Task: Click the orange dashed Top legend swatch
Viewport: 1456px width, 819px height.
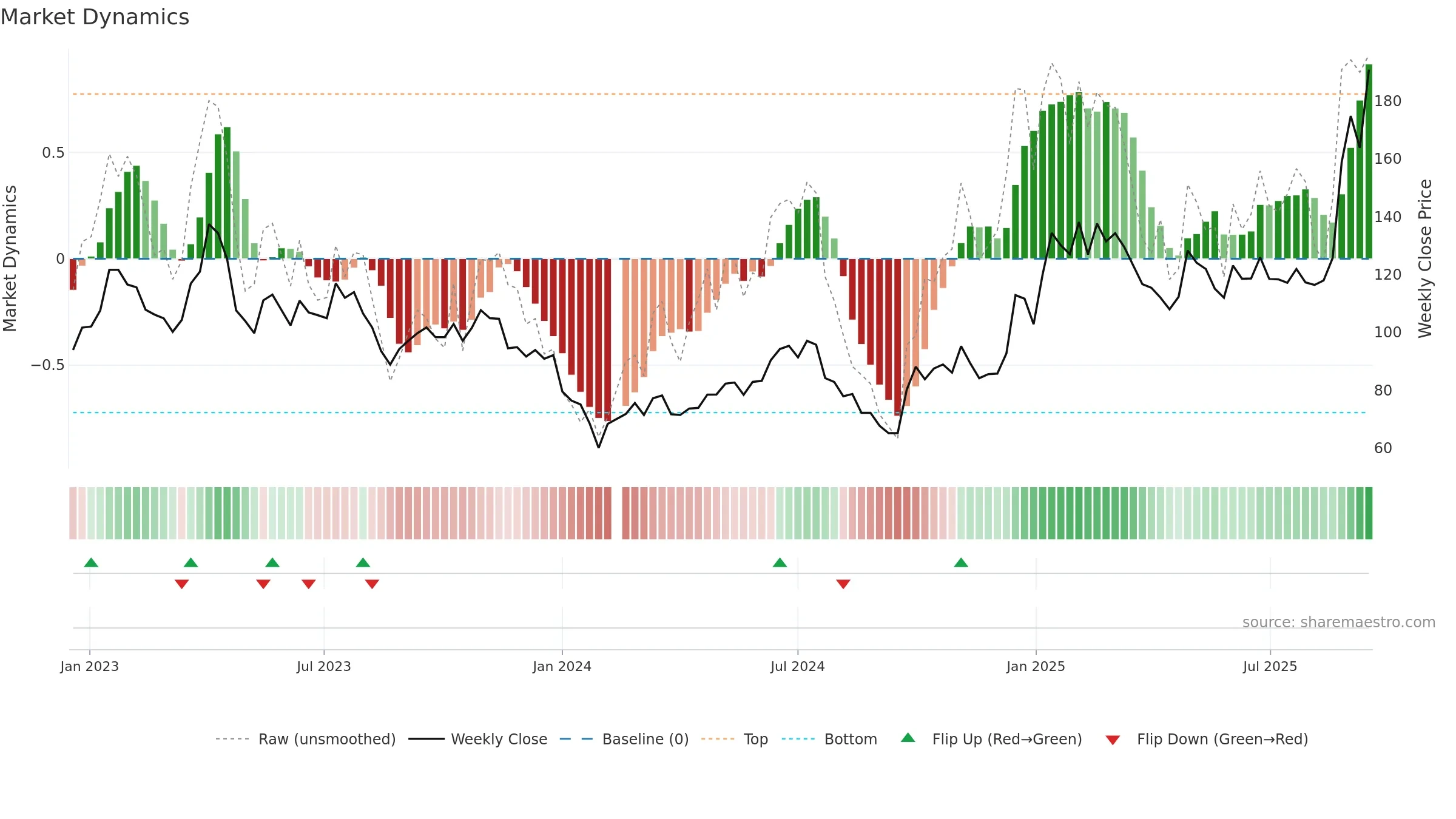Action: pos(718,739)
